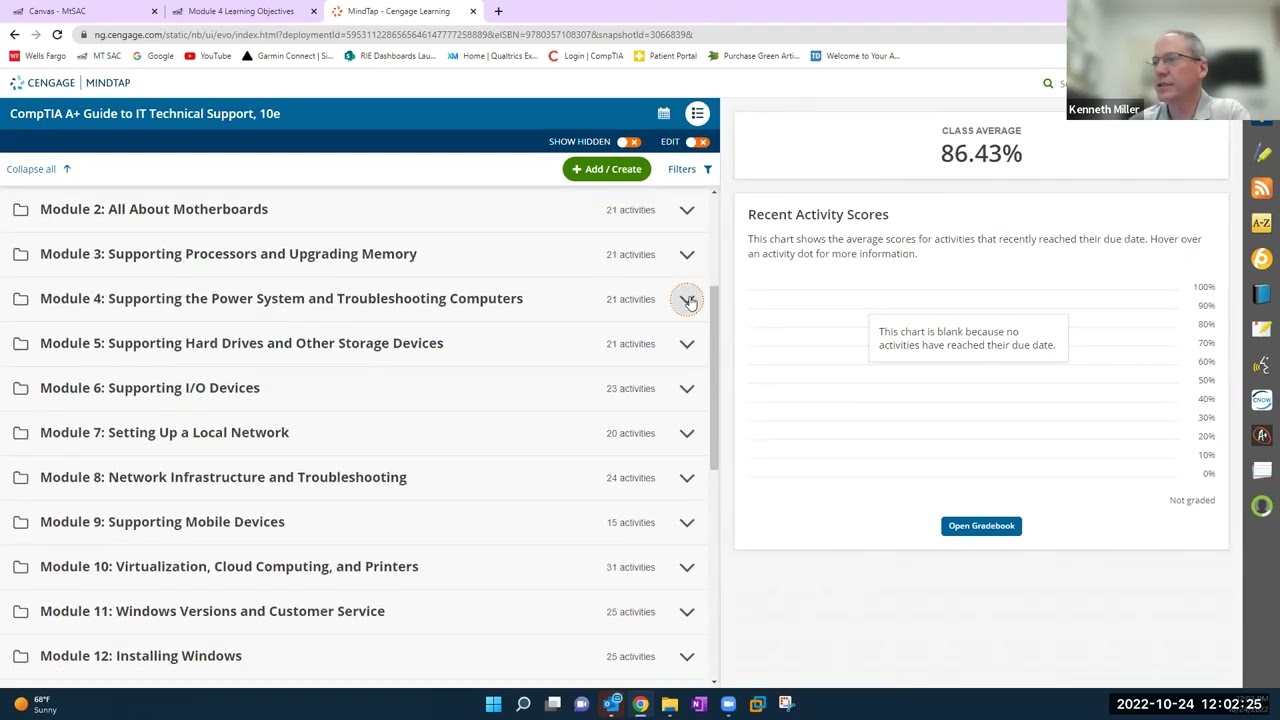1280x720 pixels.
Task: Open Login | CompTIA bookmark
Action: click(x=586, y=56)
